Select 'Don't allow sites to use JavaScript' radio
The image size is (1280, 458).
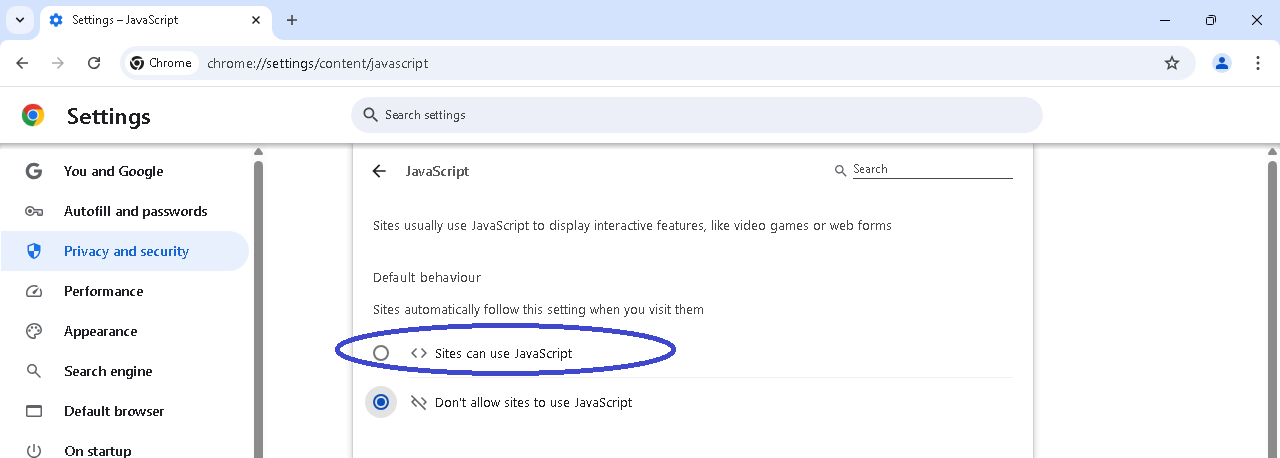[x=381, y=402]
